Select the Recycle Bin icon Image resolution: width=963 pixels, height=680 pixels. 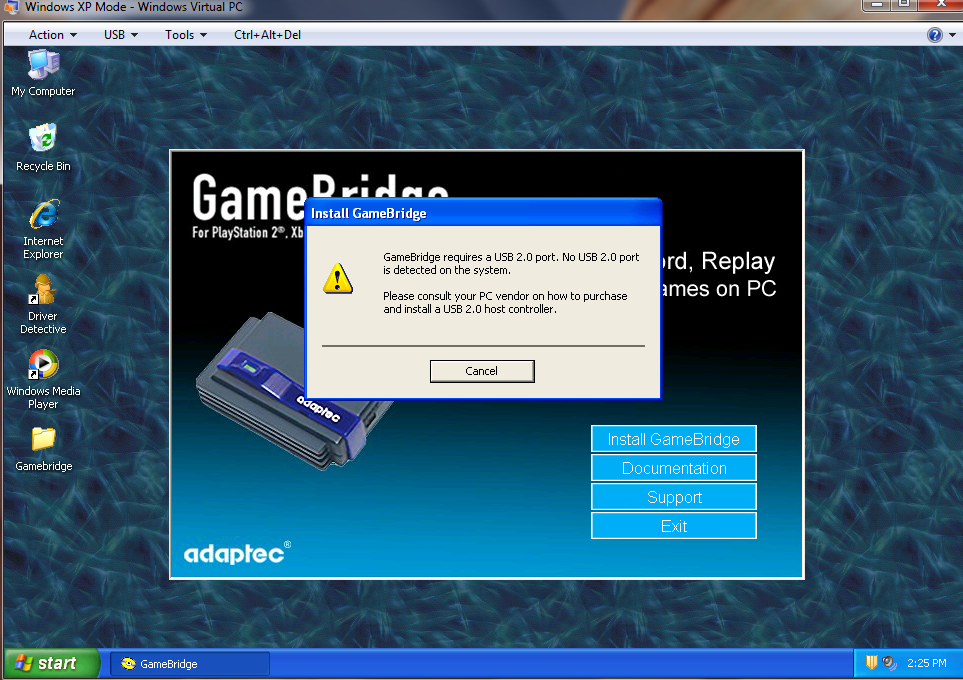coord(43,147)
